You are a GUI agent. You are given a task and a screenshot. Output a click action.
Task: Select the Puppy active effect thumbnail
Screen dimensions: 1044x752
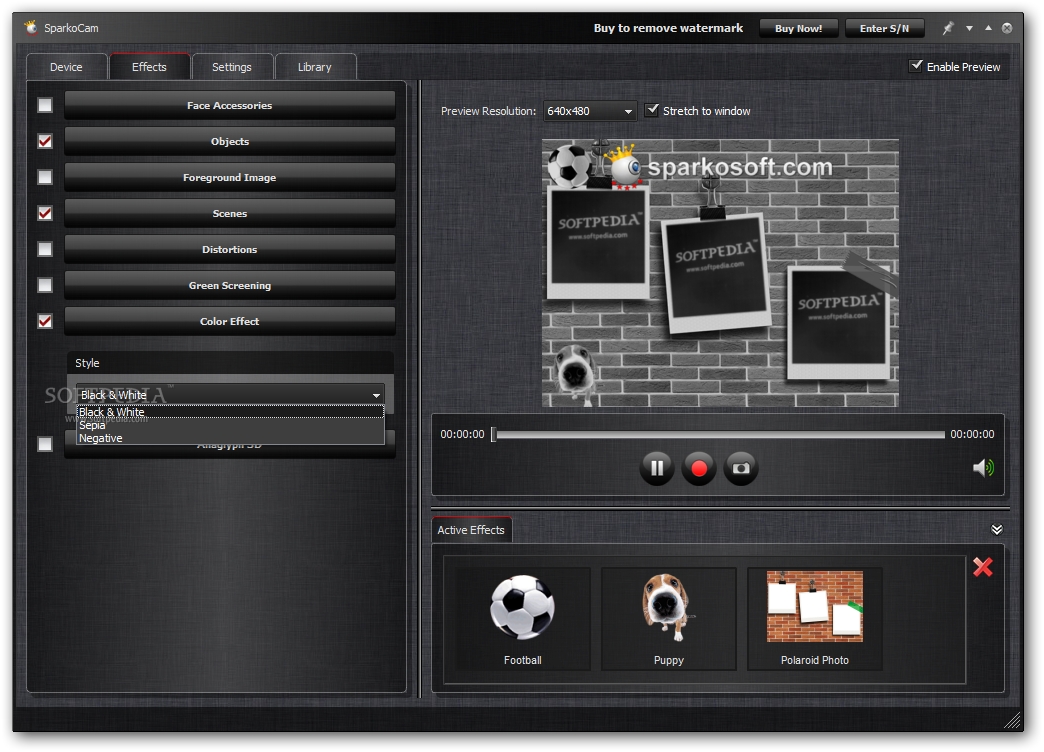(668, 619)
